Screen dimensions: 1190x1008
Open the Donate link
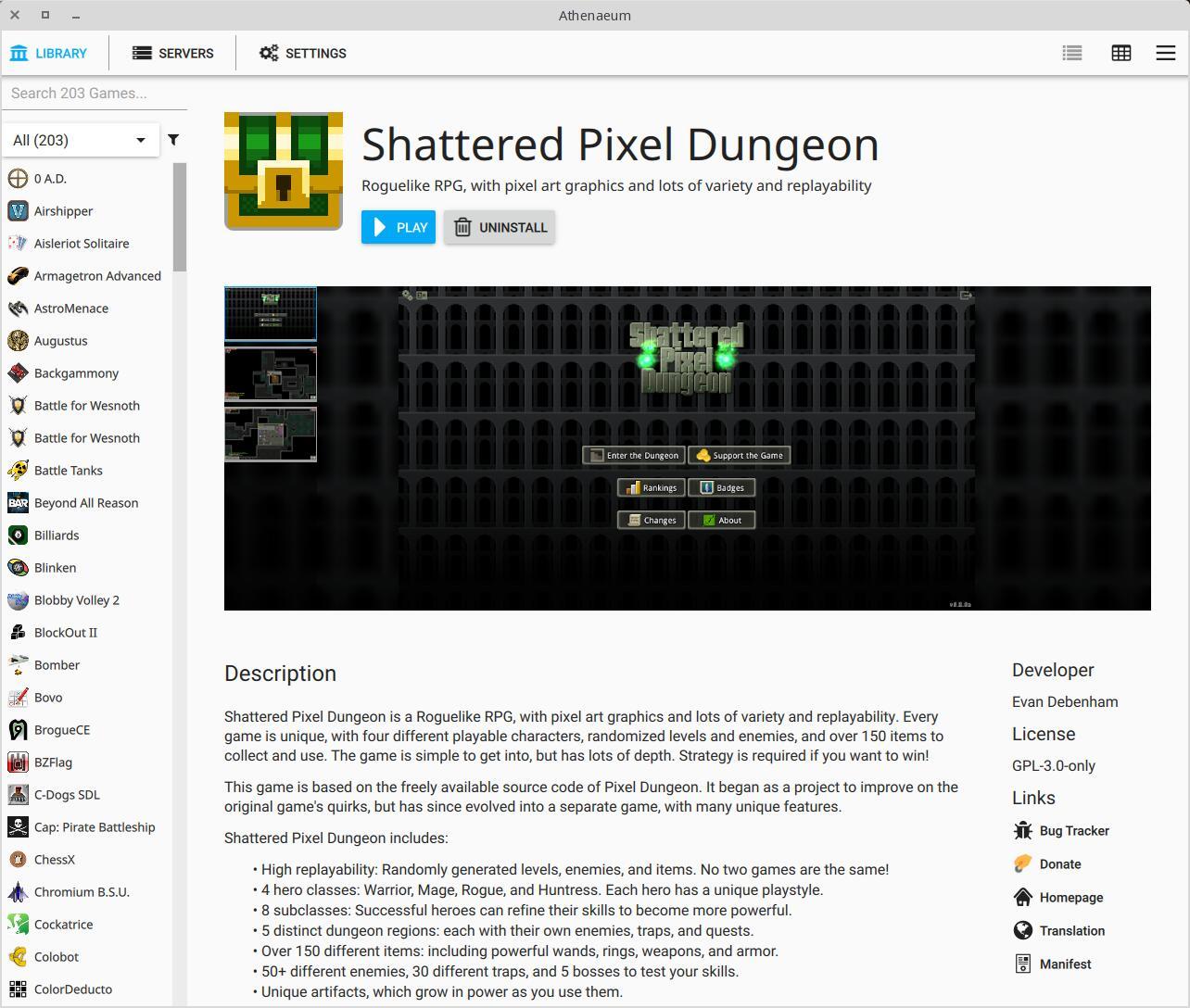point(1047,863)
